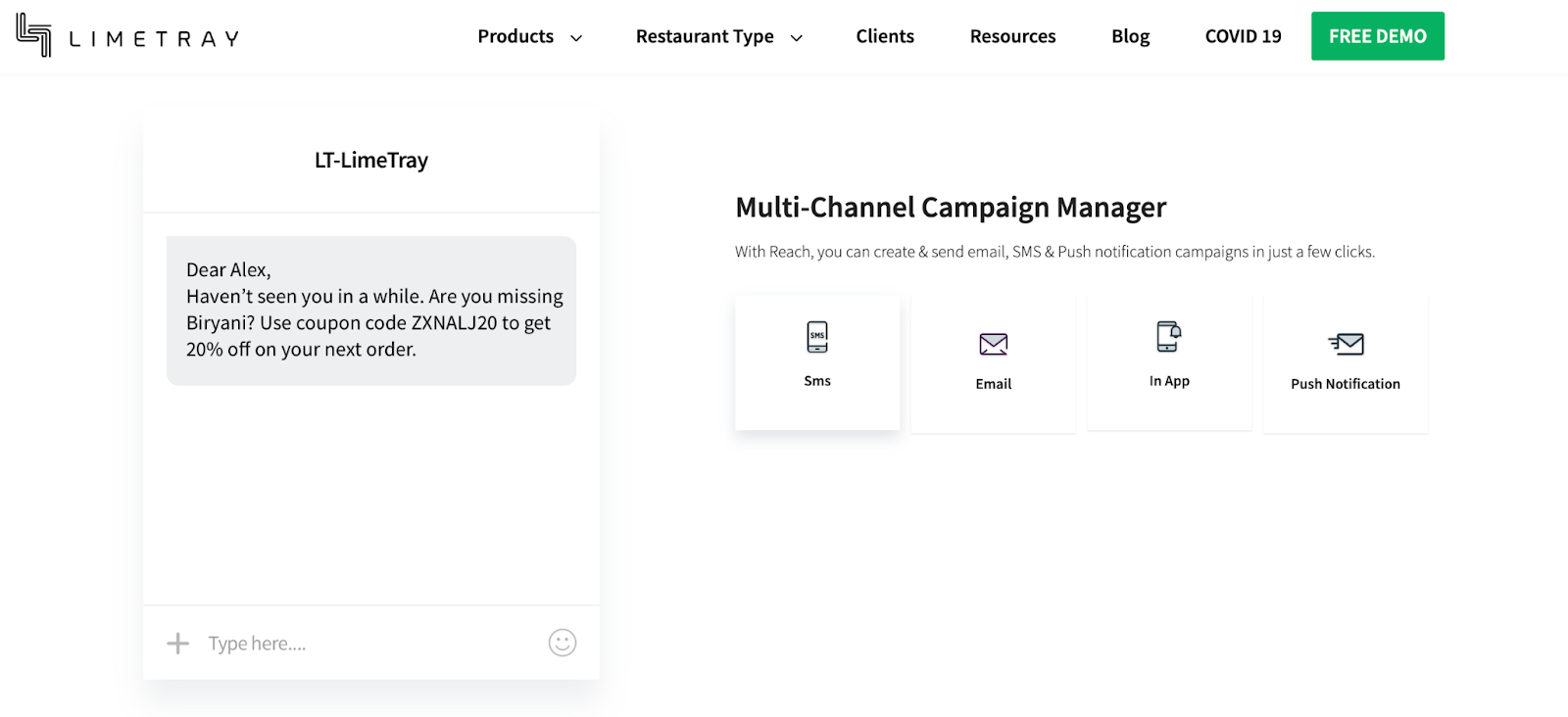Click the plus attachment icon in chat
Image resolution: width=1568 pixels, height=717 pixels.
tap(177, 644)
